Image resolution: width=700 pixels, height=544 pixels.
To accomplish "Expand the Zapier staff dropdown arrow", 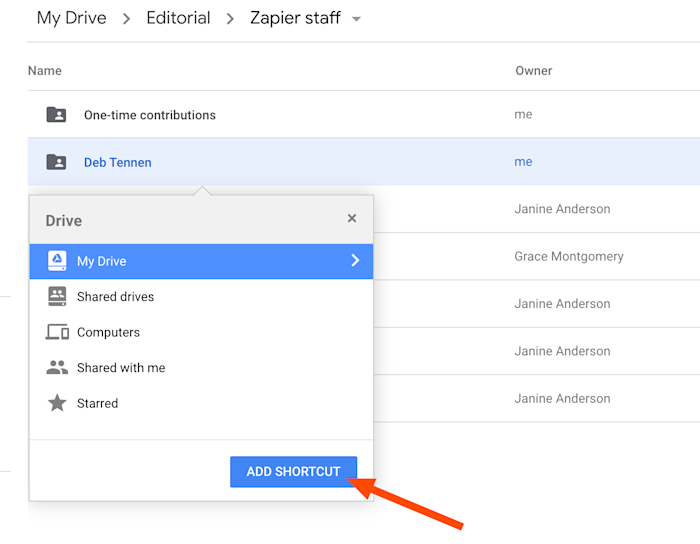I will [356, 19].
